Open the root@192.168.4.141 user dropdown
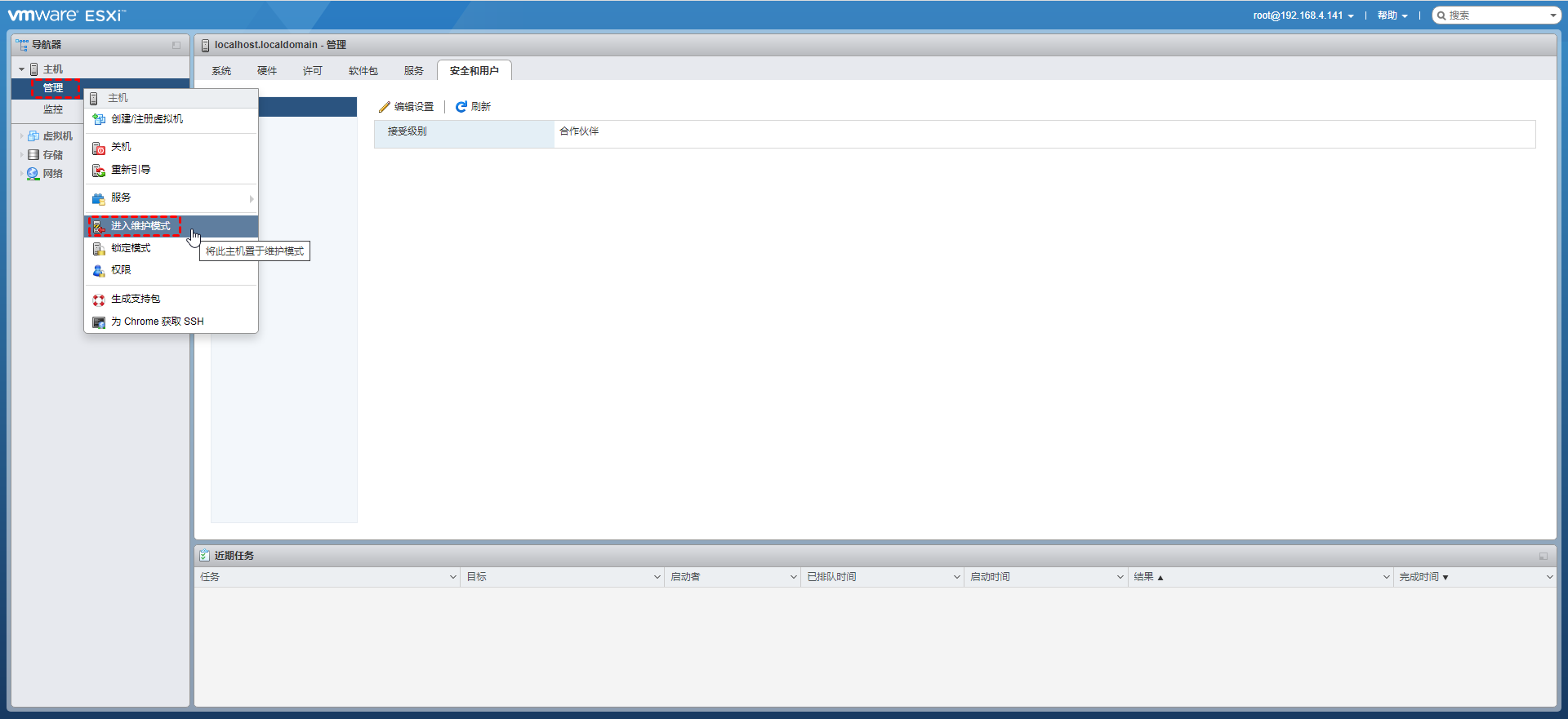Image resolution: width=1568 pixels, height=719 pixels. tap(1303, 16)
